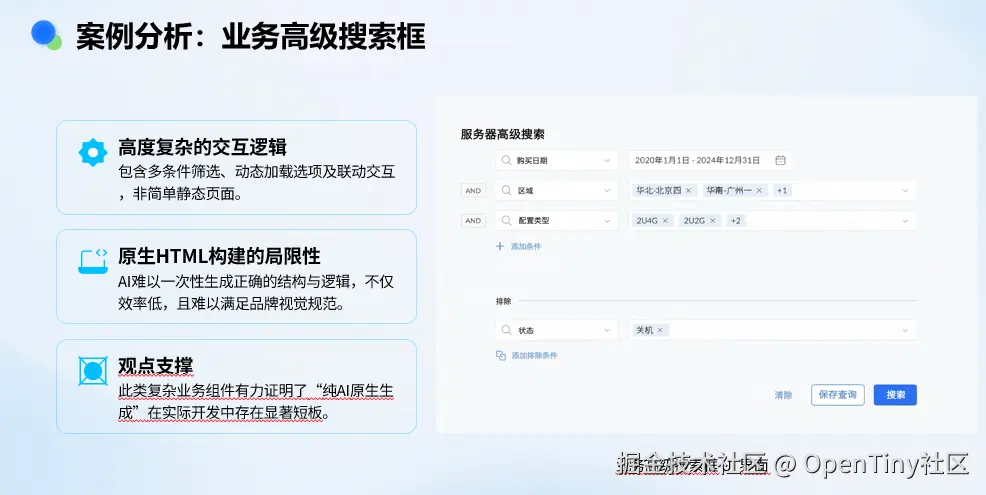This screenshot has height=495, width=986.
Task: Click the target icon on 观点支撑 card
Action: 93,371
